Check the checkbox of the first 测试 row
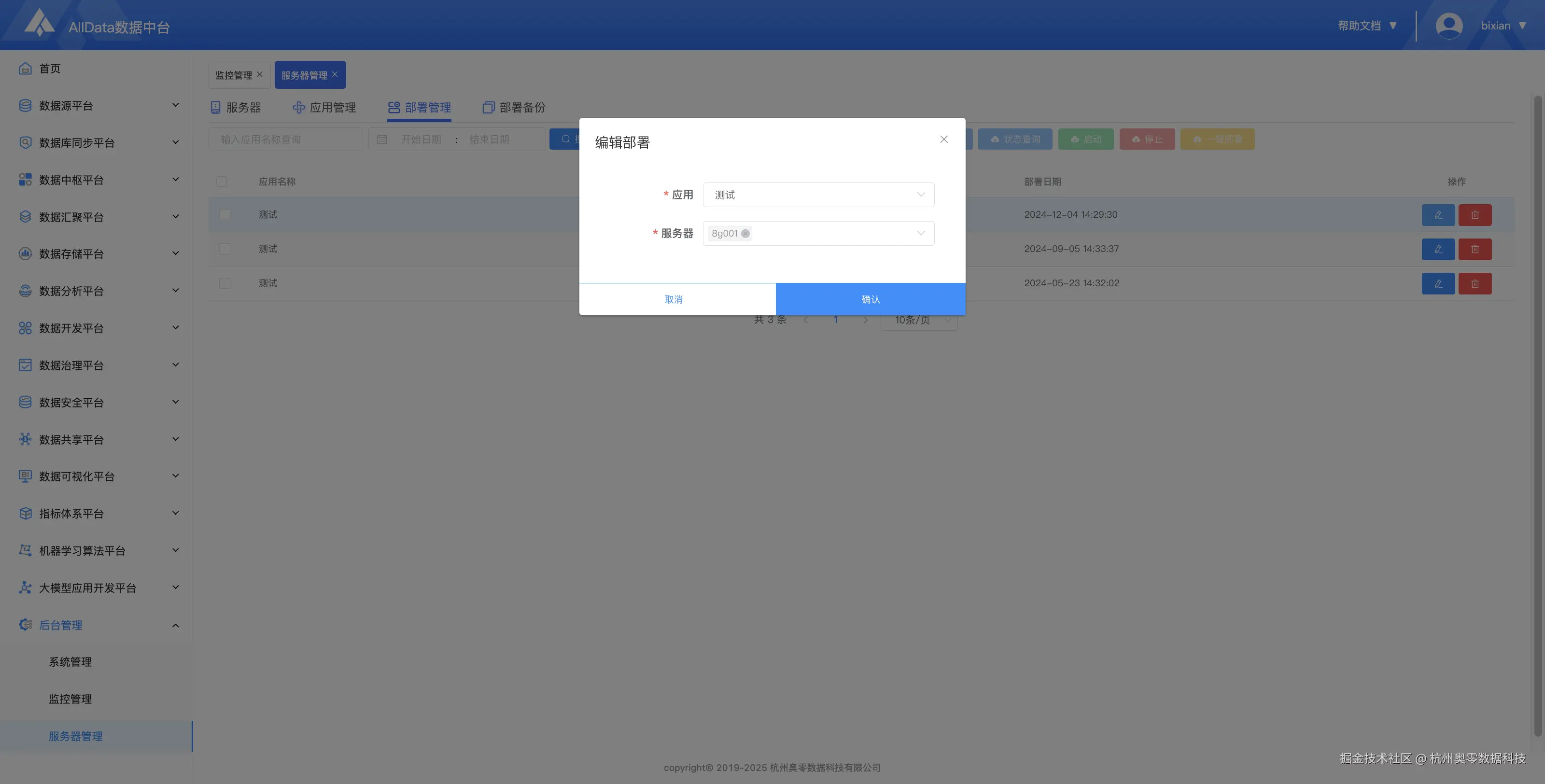Image resolution: width=1545 pixels, height=784 pixels. point(225,214)
